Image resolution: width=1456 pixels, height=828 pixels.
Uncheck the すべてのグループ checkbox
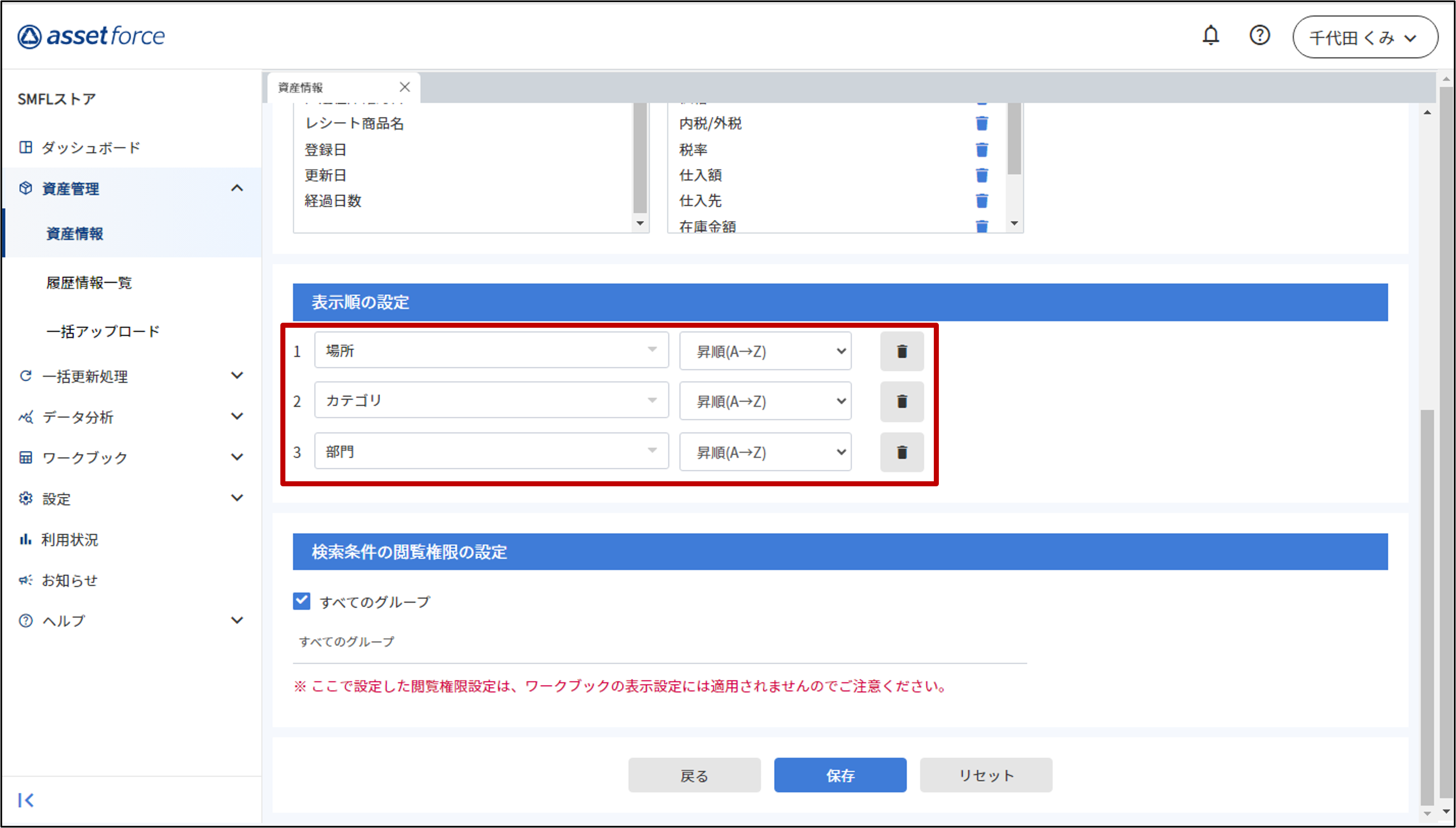302,601
